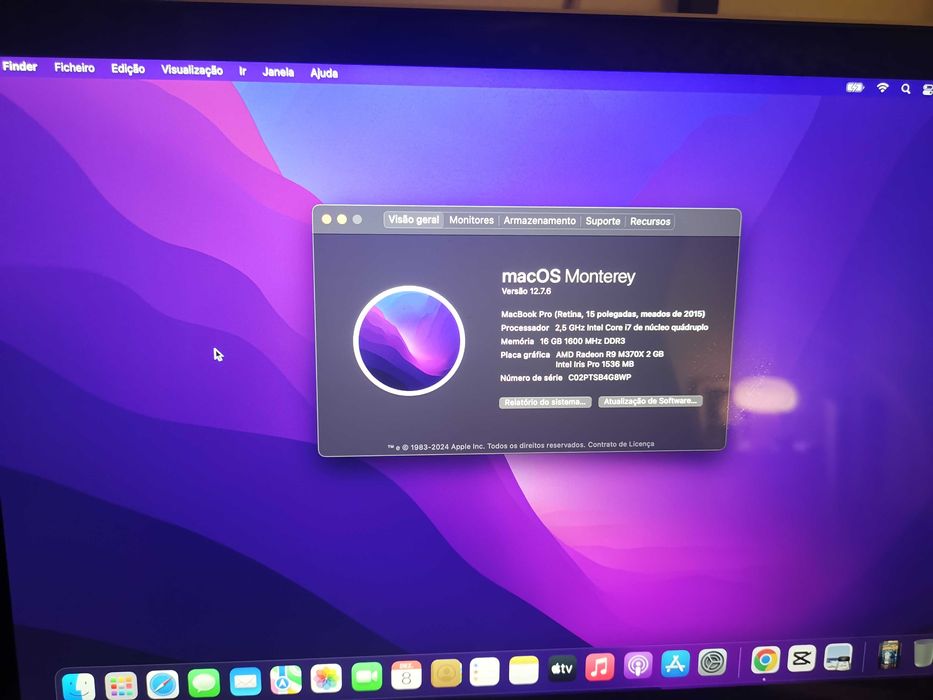Screen dimensions: 933x700
Task: Switch to the Armazenamento tab
Action: coord(540,221)
